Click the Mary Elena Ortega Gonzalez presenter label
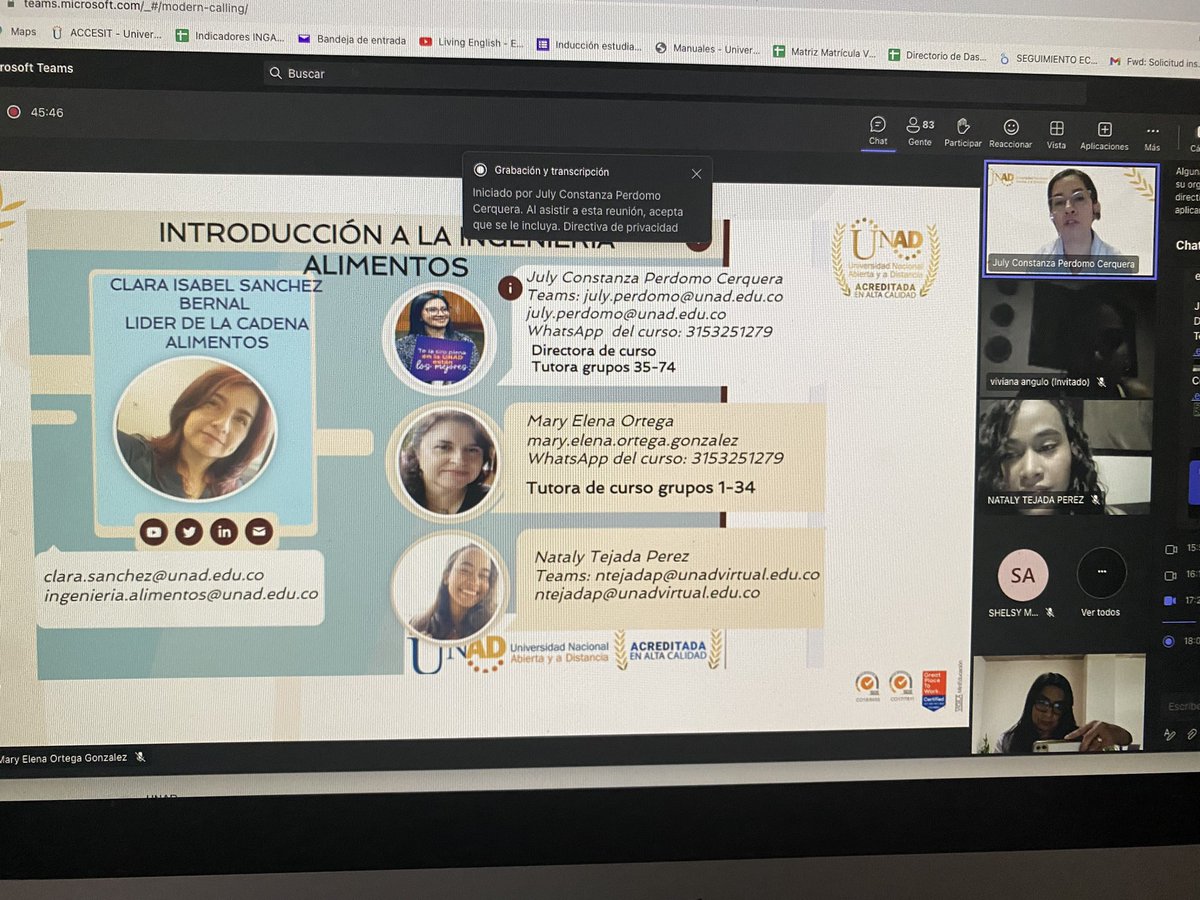The height and width of the screenshot is (900, 1200). (x=64, y=758)
